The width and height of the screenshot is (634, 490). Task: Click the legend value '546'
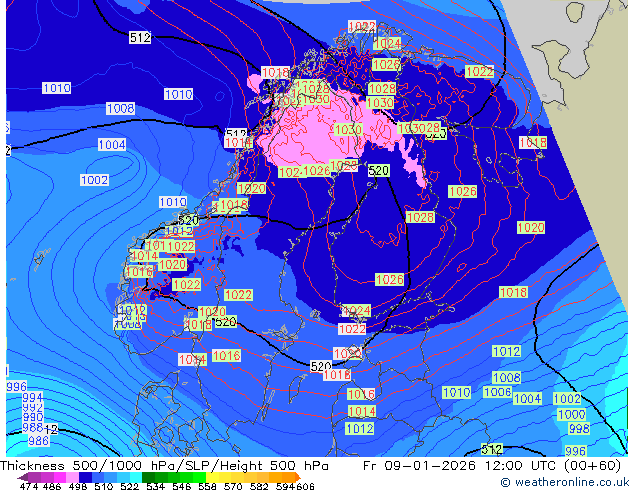pyautogui.click(x=182, y=486)
